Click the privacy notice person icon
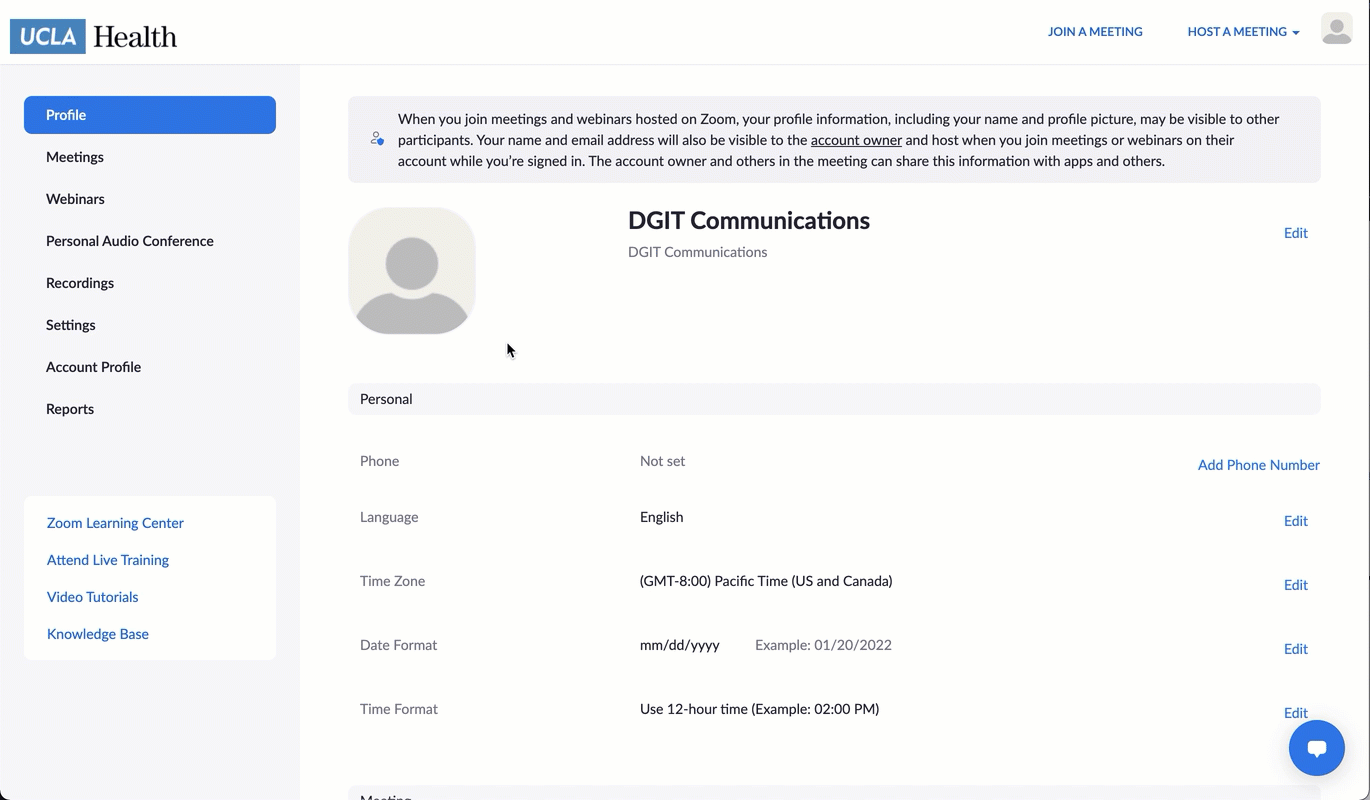The height and width of the screenshot is (800, 1370). pyautogui.click(x=377, y=139)
